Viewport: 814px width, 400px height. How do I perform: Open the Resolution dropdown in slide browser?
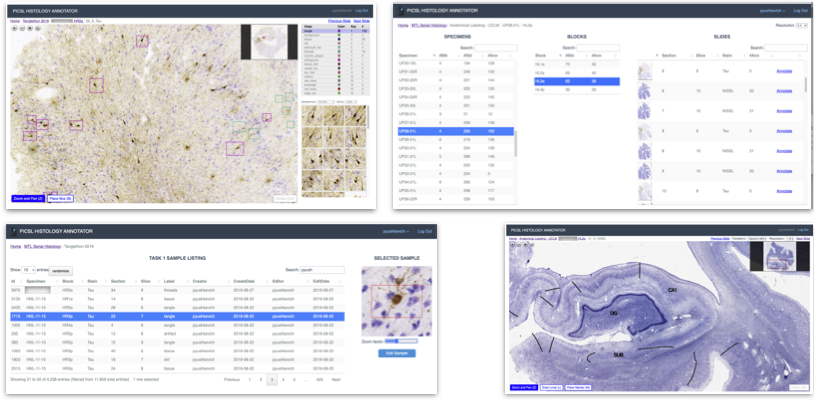click(x=802, y=25)
